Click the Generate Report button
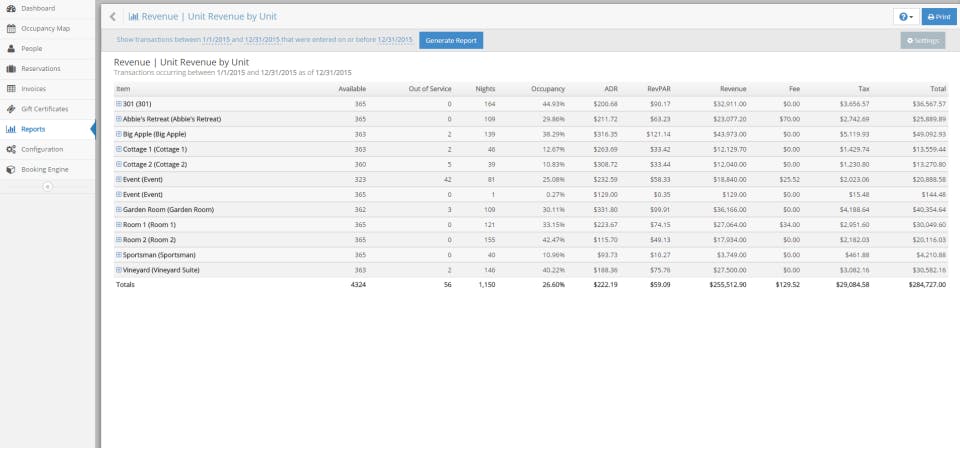This screenshot has height=450, width=960. point(451,40)
